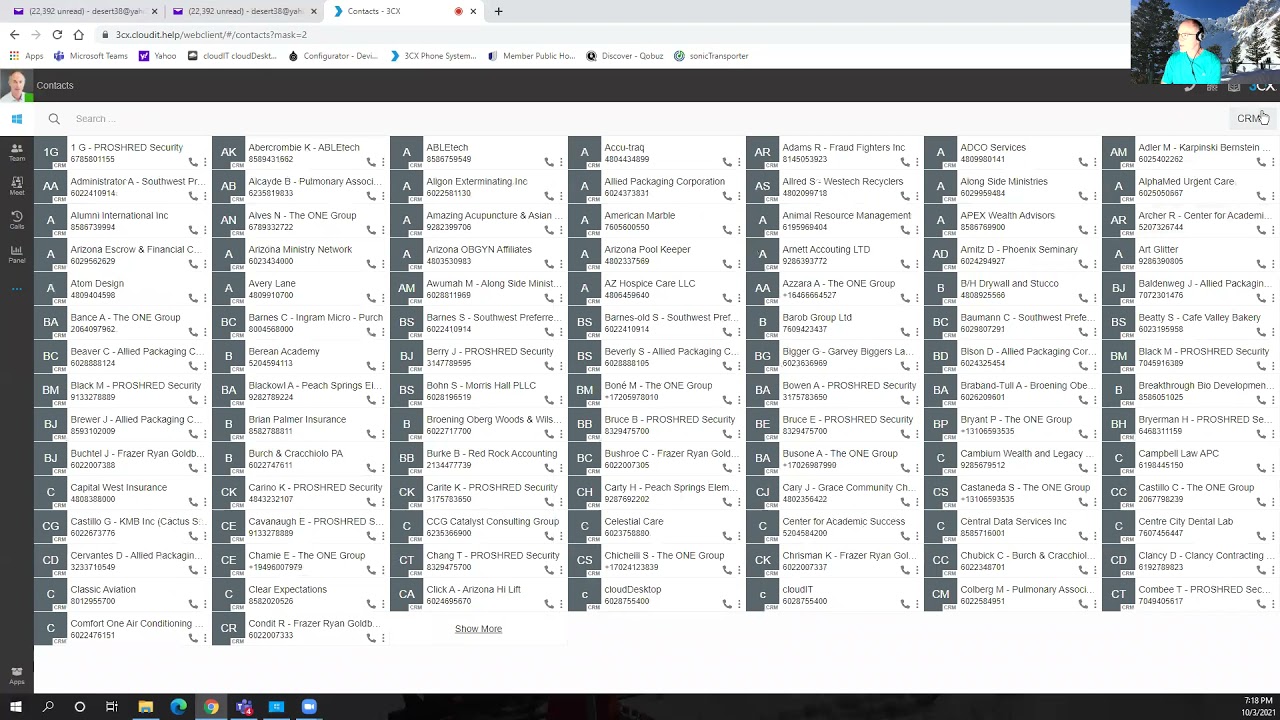The width and height of the screenshot is (1280, 720).
Task: Call 1 G - PROSHRED Security
Action: 193,162
